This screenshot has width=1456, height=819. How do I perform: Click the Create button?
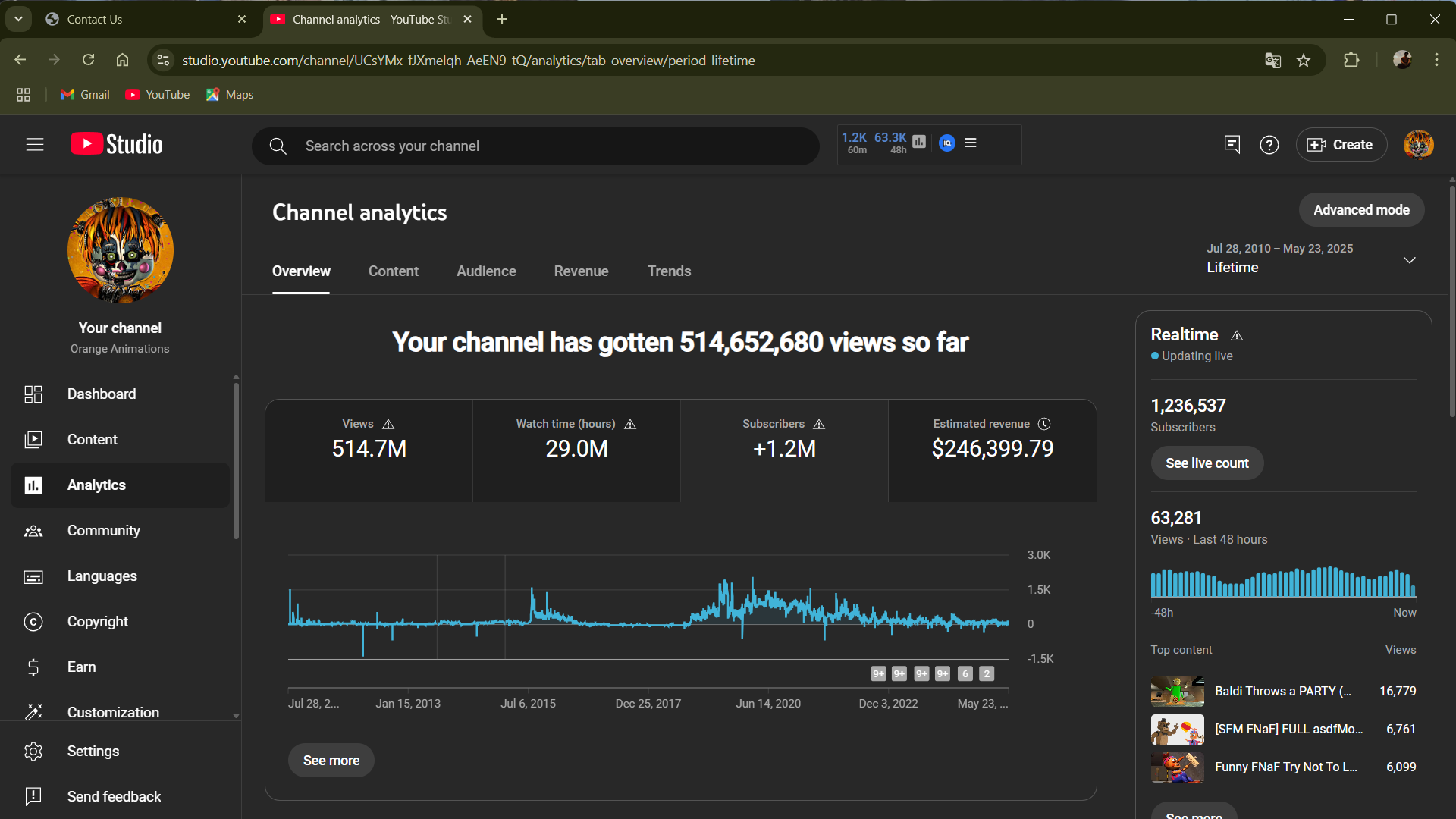click(1341, 145)
